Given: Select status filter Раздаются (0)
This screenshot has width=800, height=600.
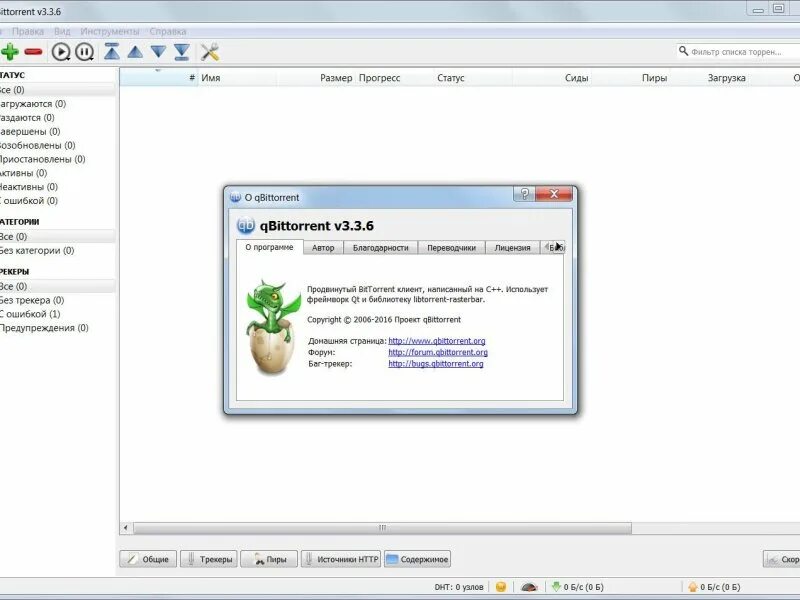Looking at the screenshot, I should point(27,117).
